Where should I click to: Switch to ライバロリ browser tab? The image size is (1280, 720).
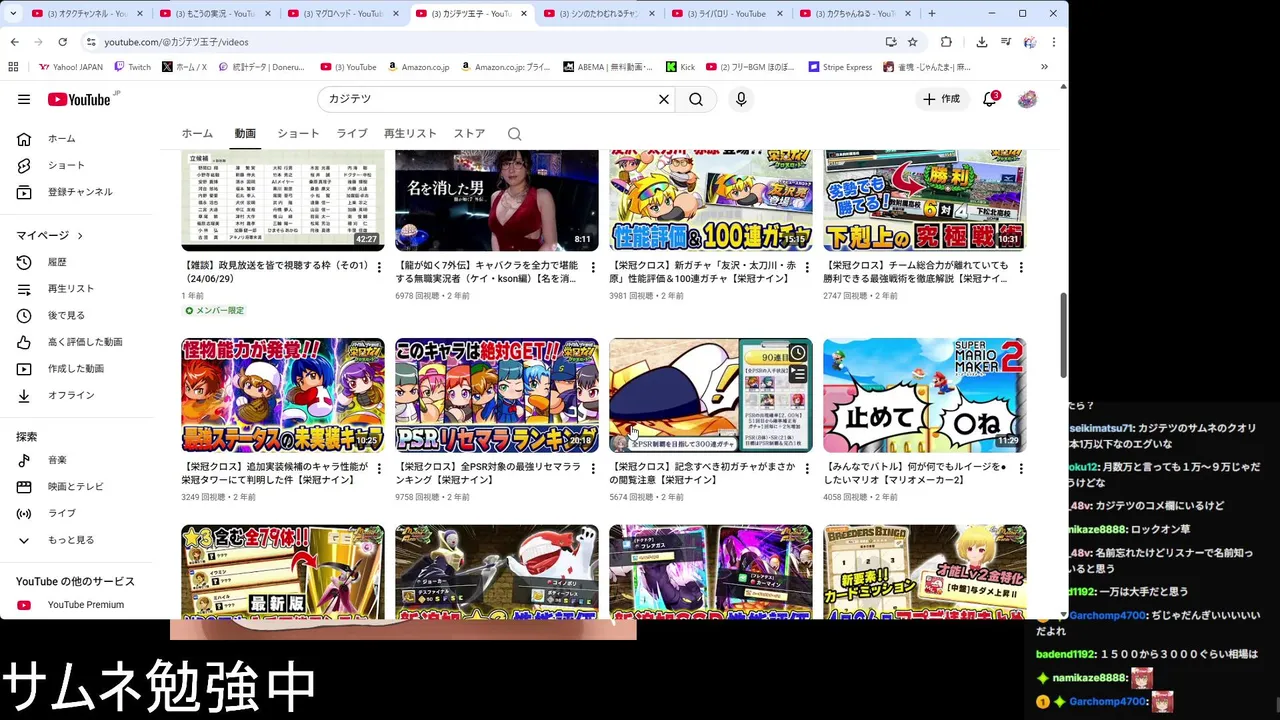pos(728,14)
